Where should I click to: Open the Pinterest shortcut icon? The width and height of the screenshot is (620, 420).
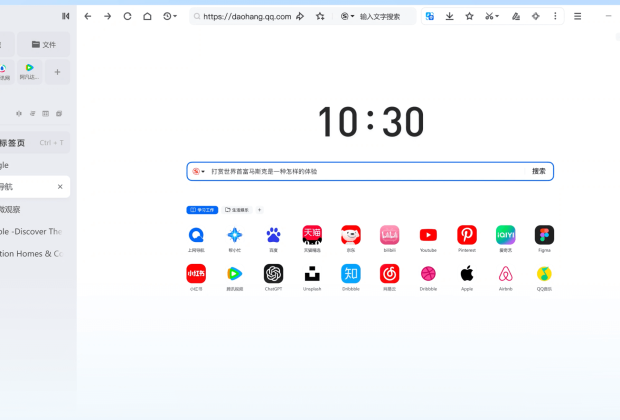[467, 235]
